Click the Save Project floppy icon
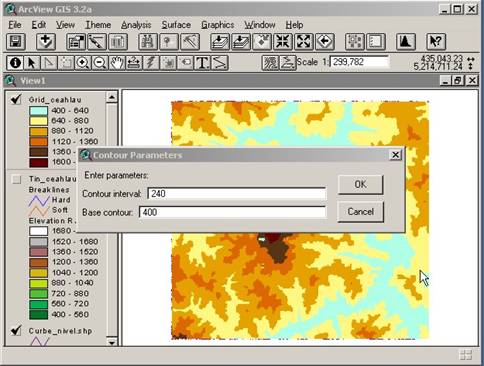484x366 pixels. pos(16,42)
